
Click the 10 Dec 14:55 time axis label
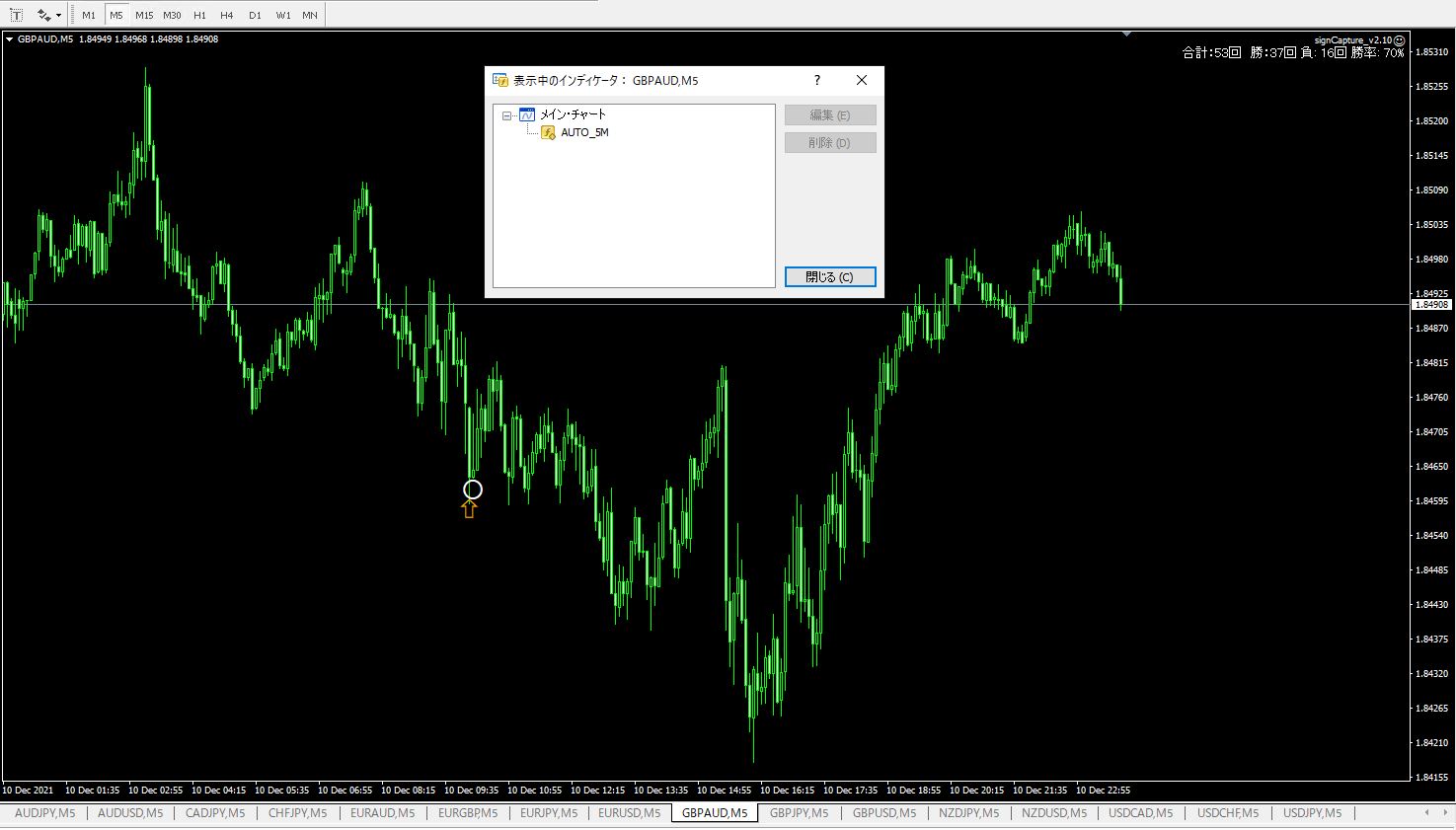coord(725,791)
